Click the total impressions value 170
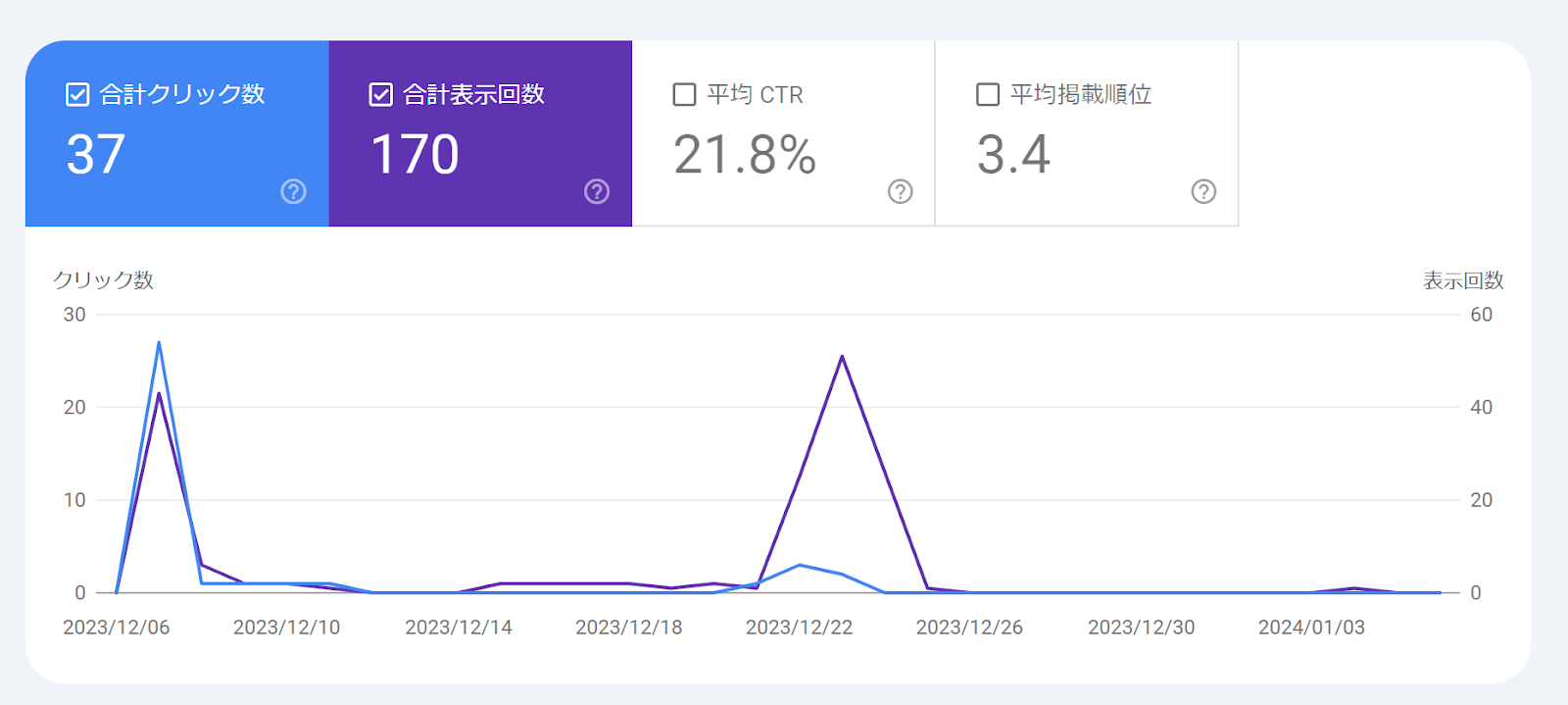Image resolution: width=1568 pixels, height=705 pixels. [415, 155]
